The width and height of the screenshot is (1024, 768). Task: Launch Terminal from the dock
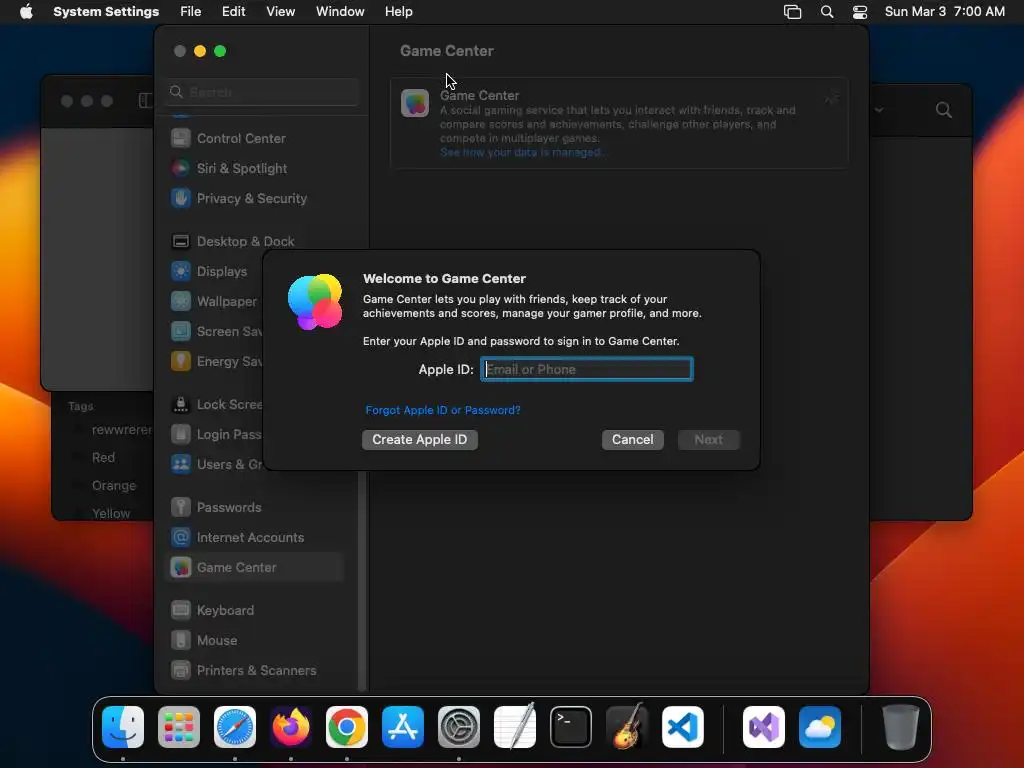click(571, 727)
